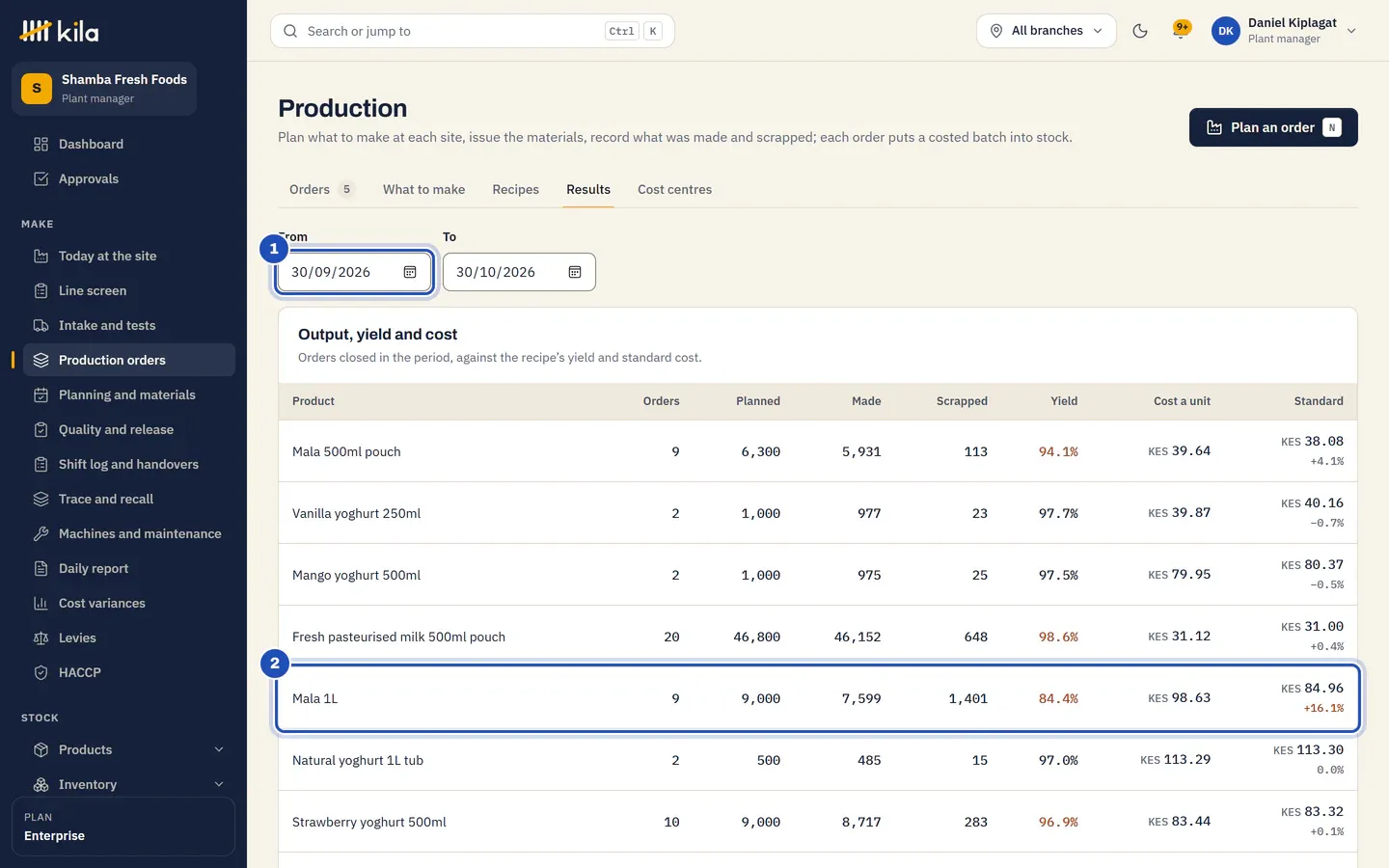This screenshot has height=868, width=1389.
Task: Click the Shamba Fresh Foods workspace card
Action: (104, 89)
